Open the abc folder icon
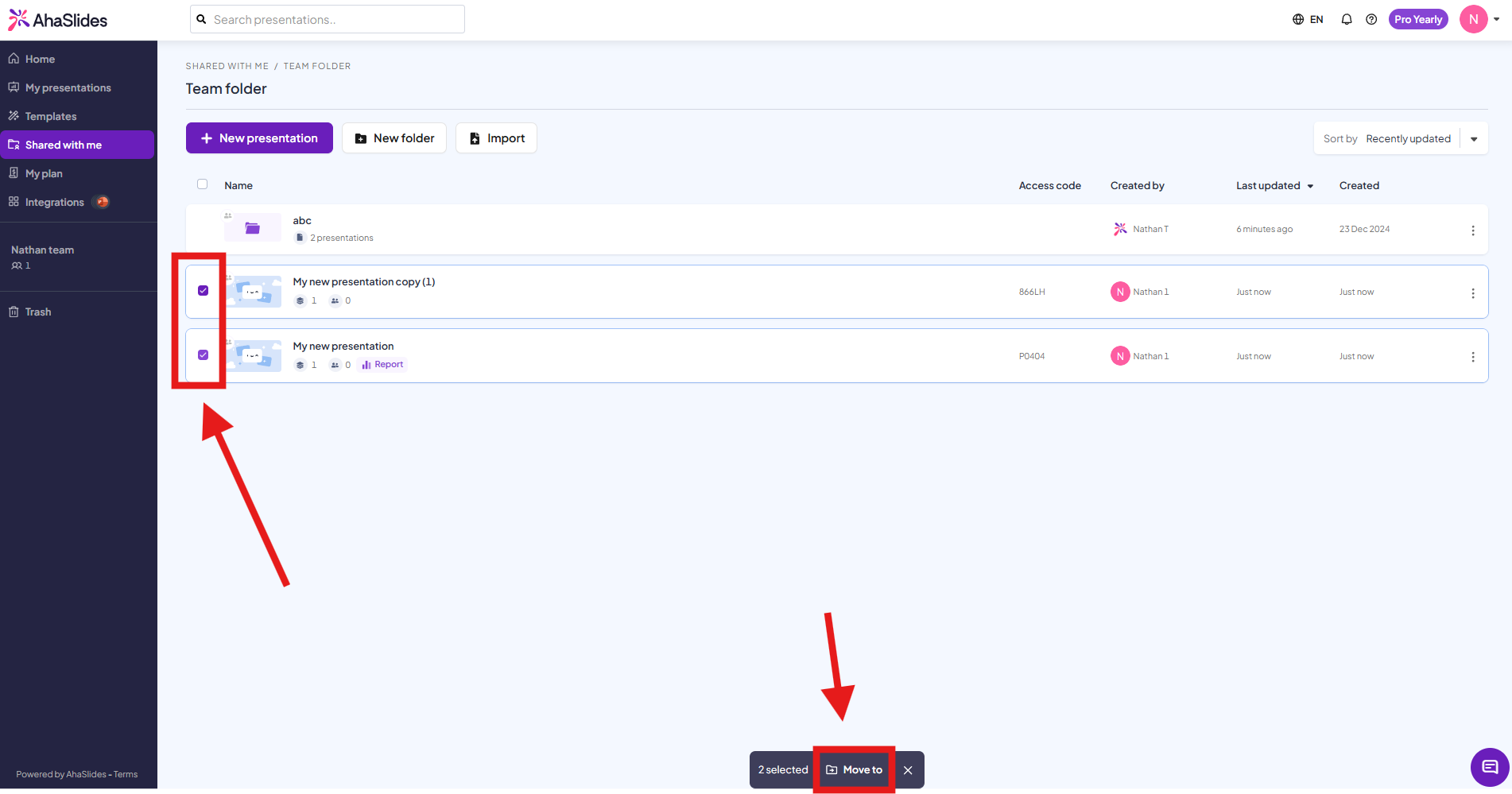The image size is (1512, 794). pos(252,228)
